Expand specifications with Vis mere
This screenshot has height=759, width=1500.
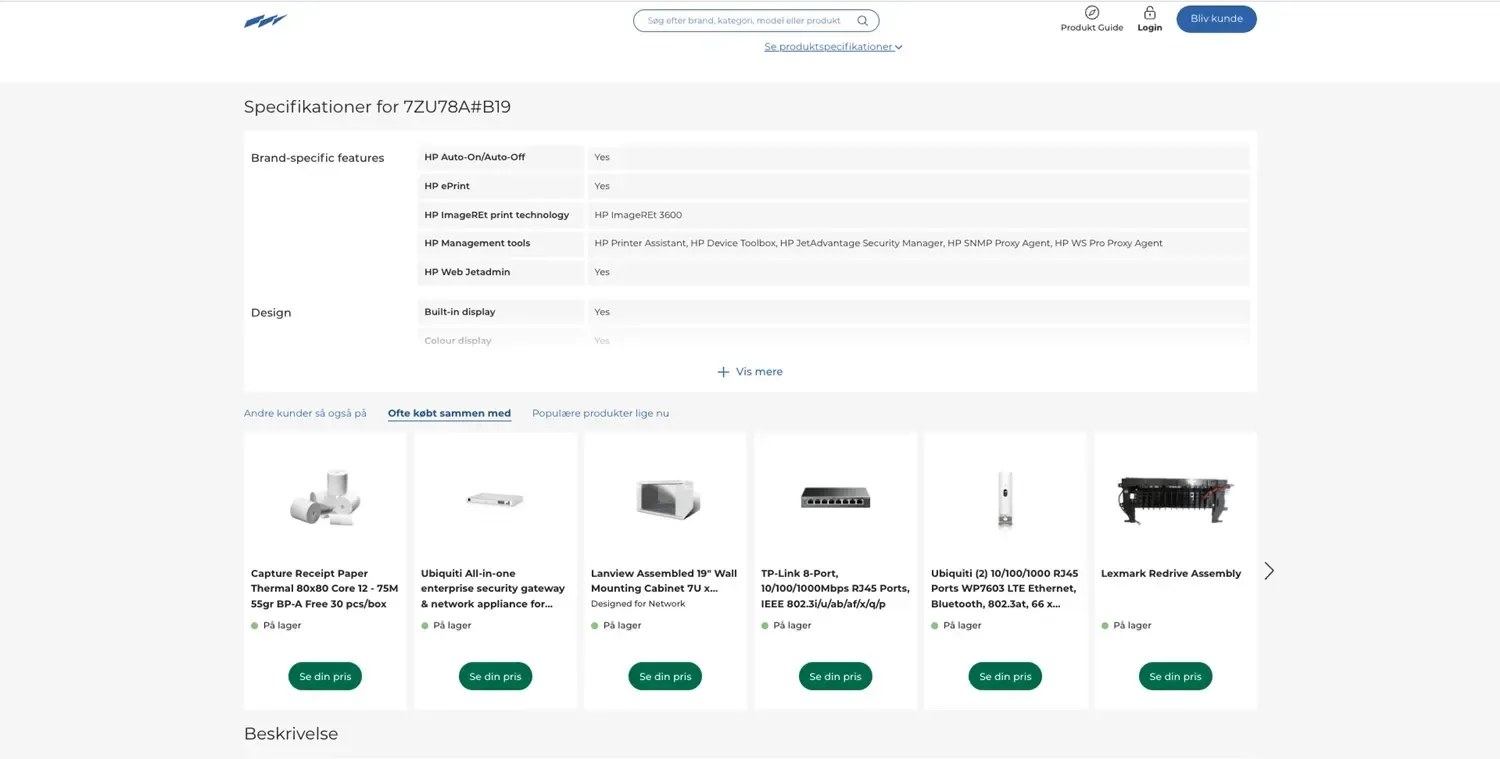tap(750, 372)
